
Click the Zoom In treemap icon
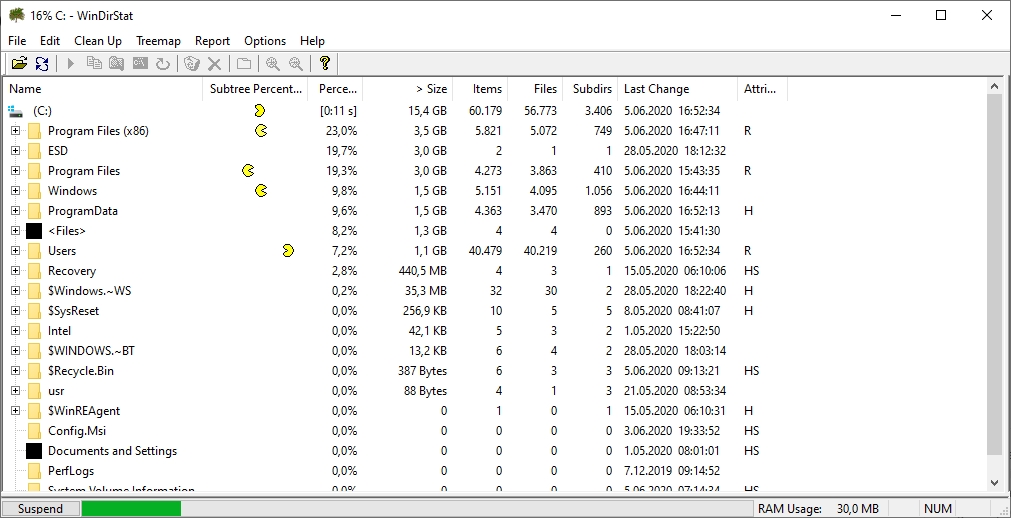273,63
